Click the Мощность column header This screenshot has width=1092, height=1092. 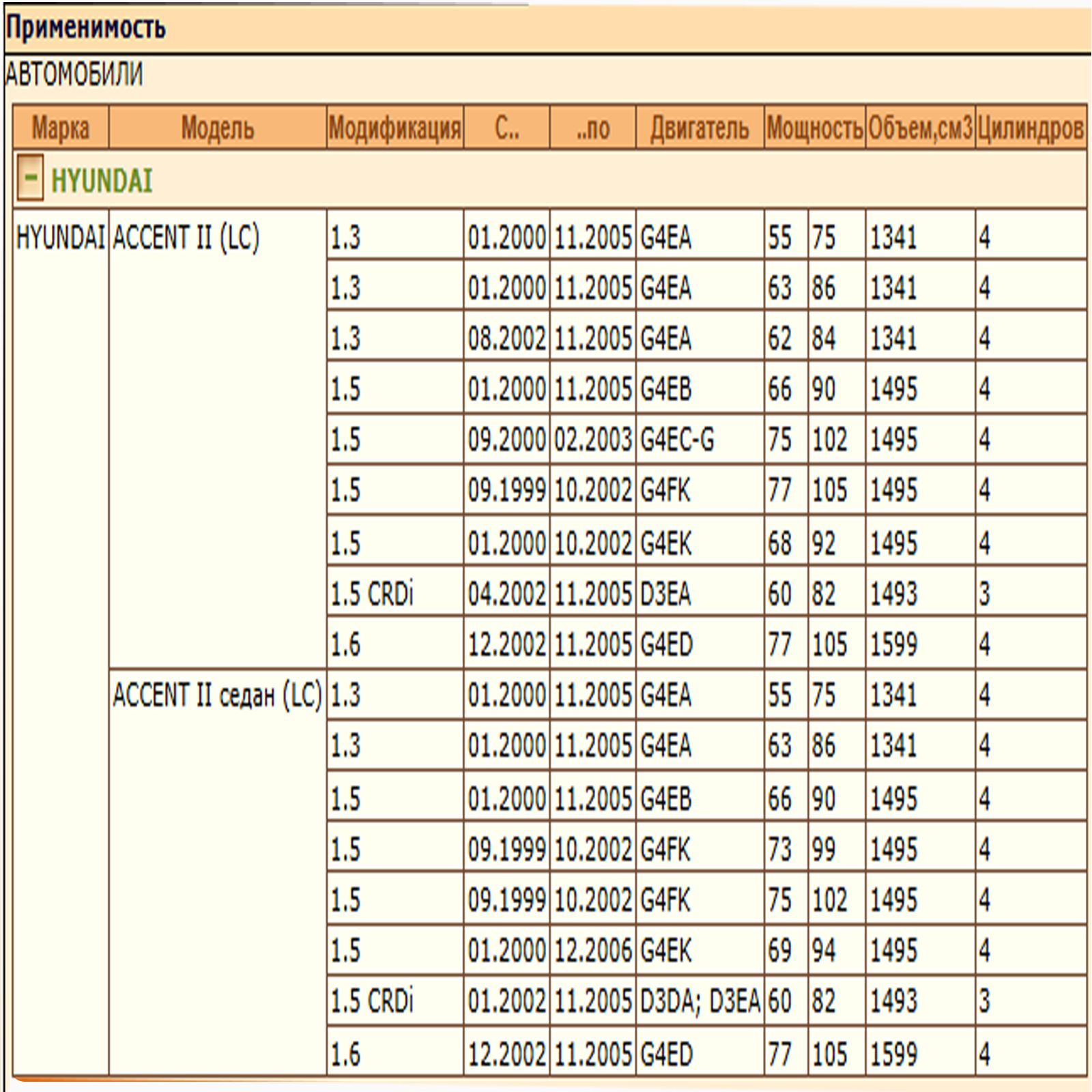[x=815, y=127]
